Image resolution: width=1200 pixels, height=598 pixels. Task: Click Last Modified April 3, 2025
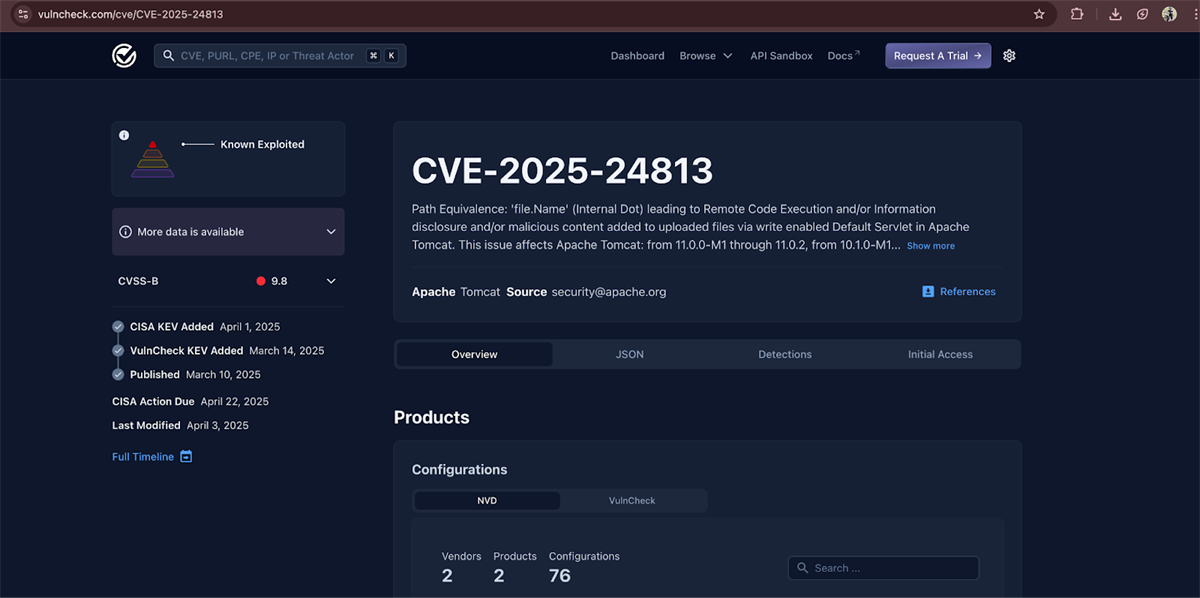[180, 426]
